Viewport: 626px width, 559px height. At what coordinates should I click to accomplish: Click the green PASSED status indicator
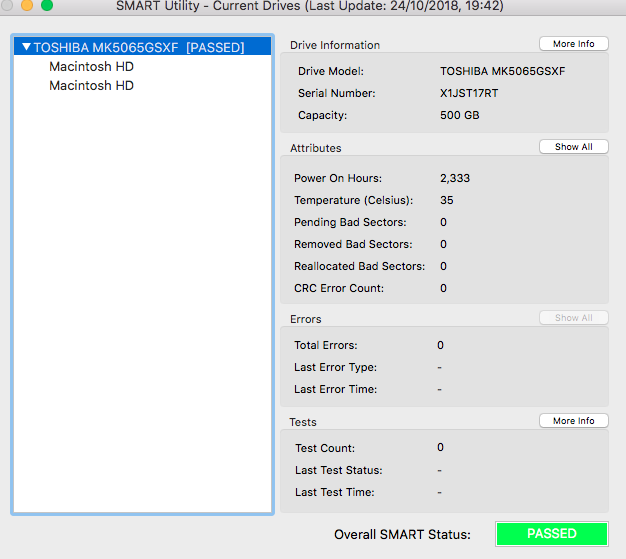click(x=552, y=534)
